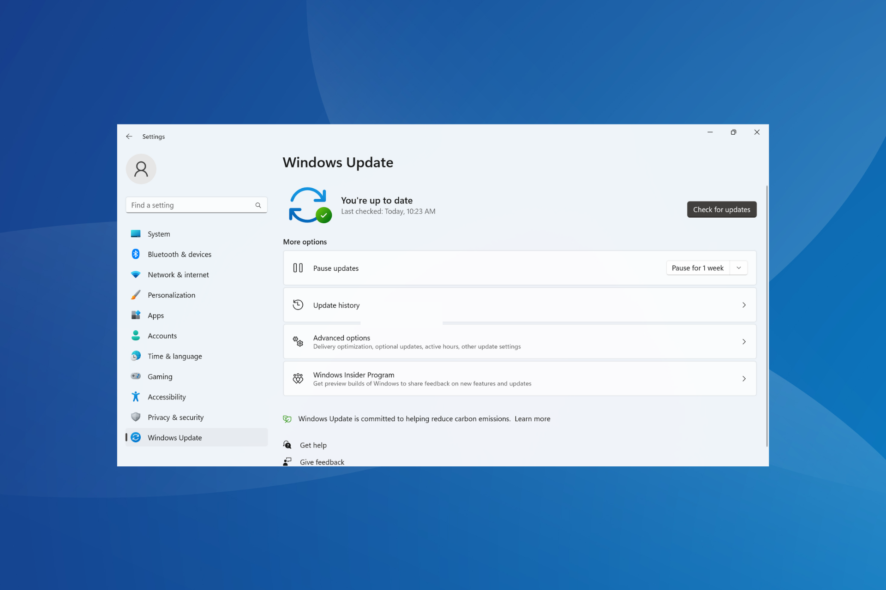886x590 pixels.
Task: Open Accessibility settings
Action: (196, 397)
